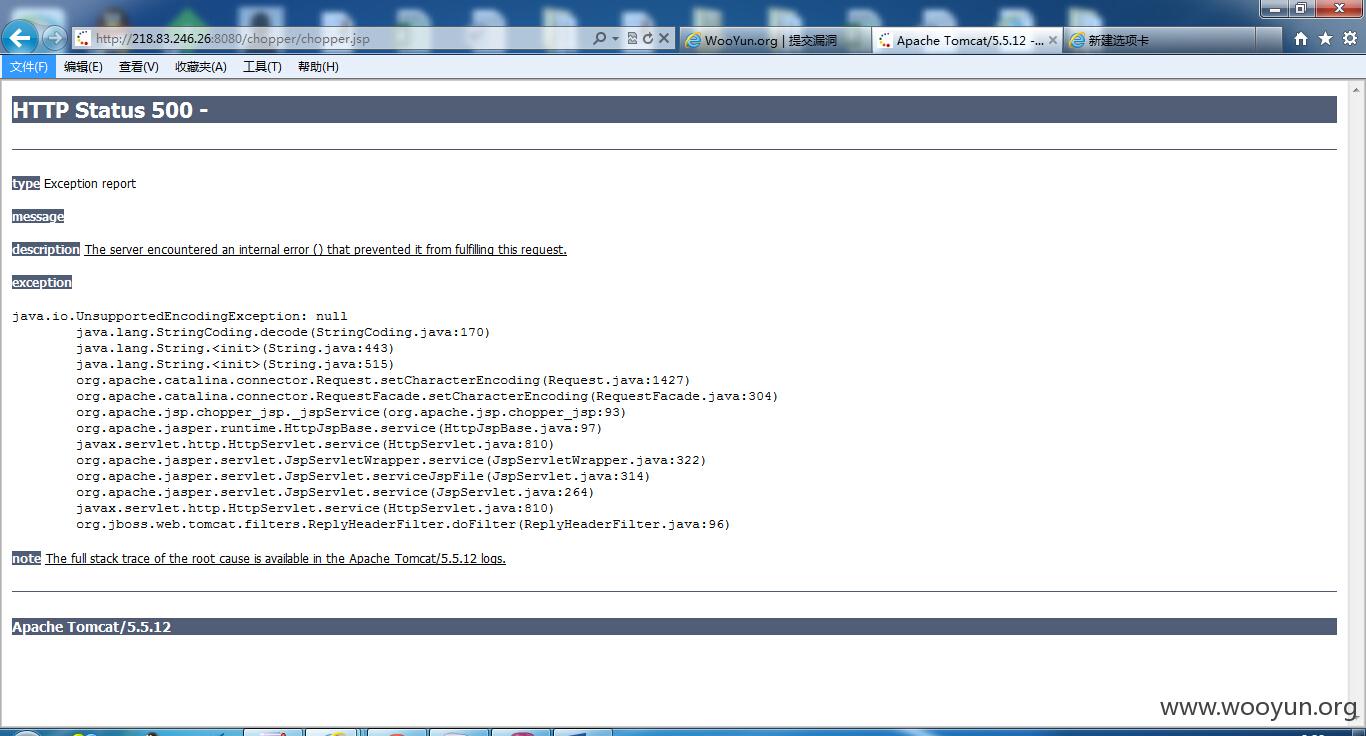Open the 帮助(H) menu
The height and width of the screenshot is (736, 1366).
pos(318,67)
